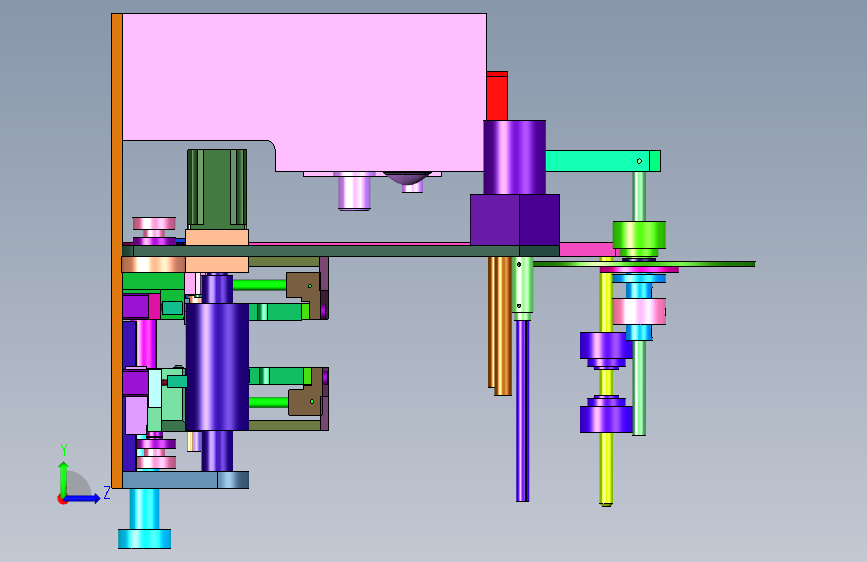Select the upper brown bracket
867x562 pixels.
pyautogui.click(x=304, y=295)
